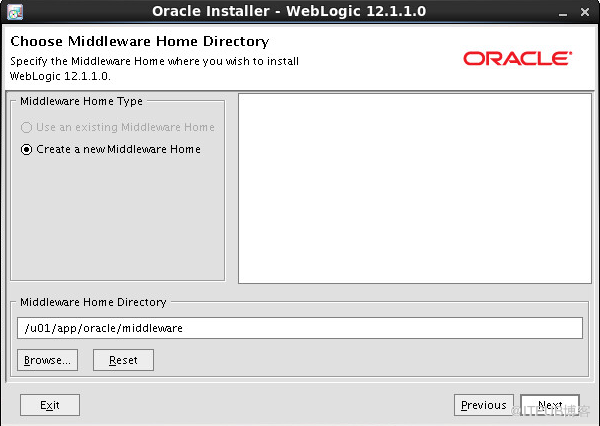
Task: Click the Oracle Installer window icon
Action: pos(15,11)
